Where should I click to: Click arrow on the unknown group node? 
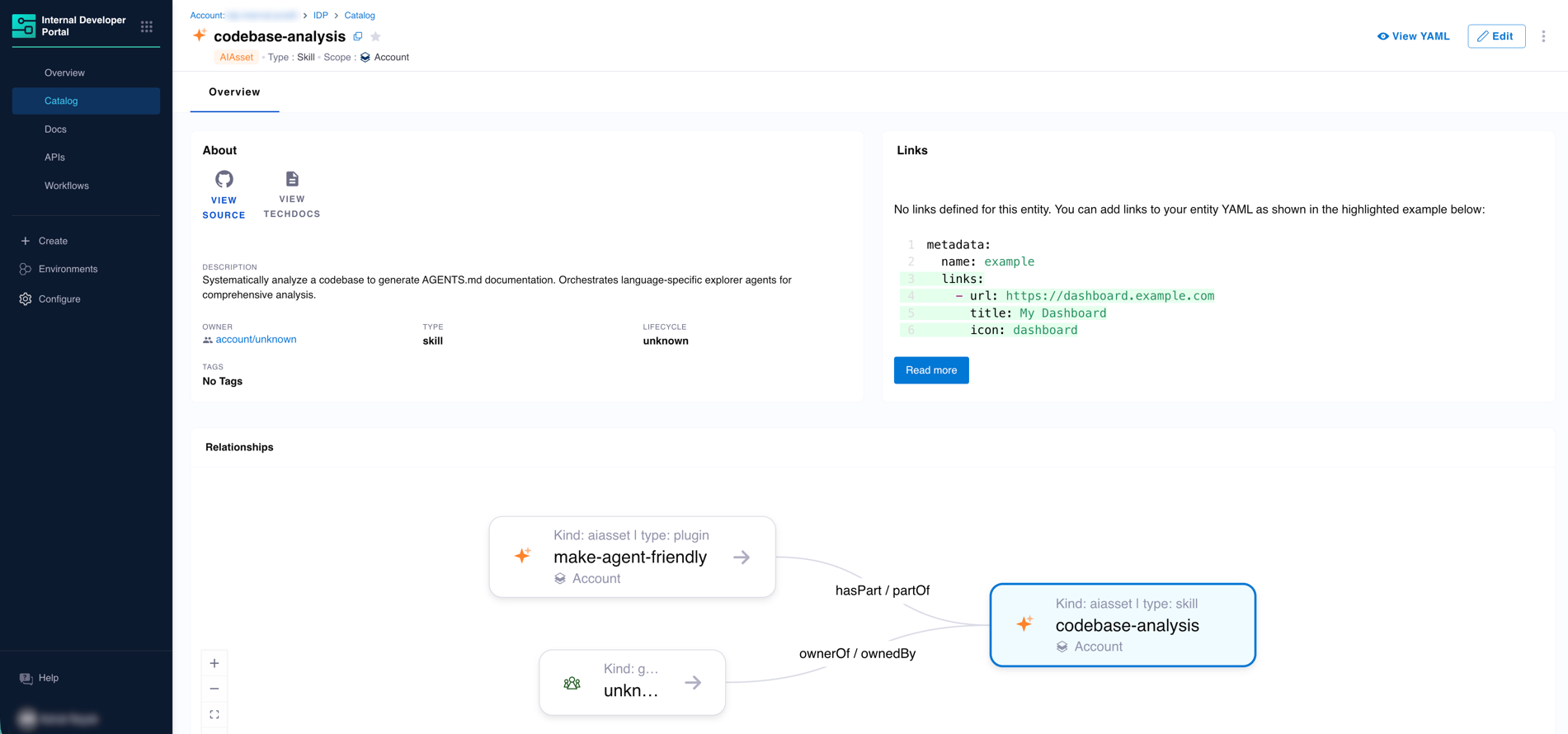pyautogui.click(x=693, y=683)
